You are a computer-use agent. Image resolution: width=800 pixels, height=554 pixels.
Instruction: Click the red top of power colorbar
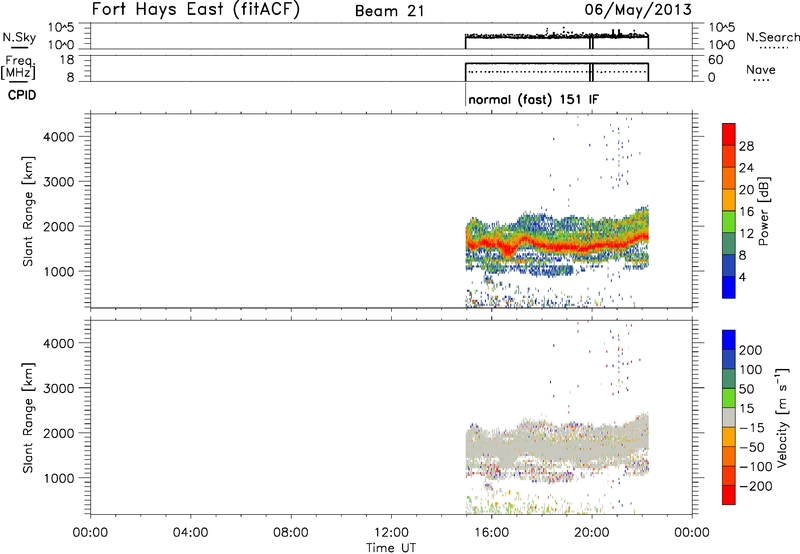coord(729,134)
